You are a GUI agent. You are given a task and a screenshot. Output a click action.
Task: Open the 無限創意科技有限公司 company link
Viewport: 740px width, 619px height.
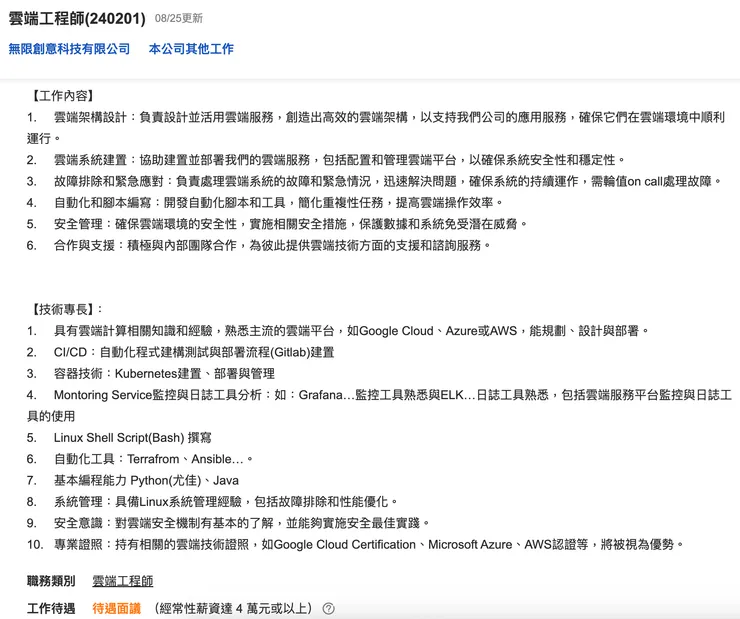pos(69,49)
